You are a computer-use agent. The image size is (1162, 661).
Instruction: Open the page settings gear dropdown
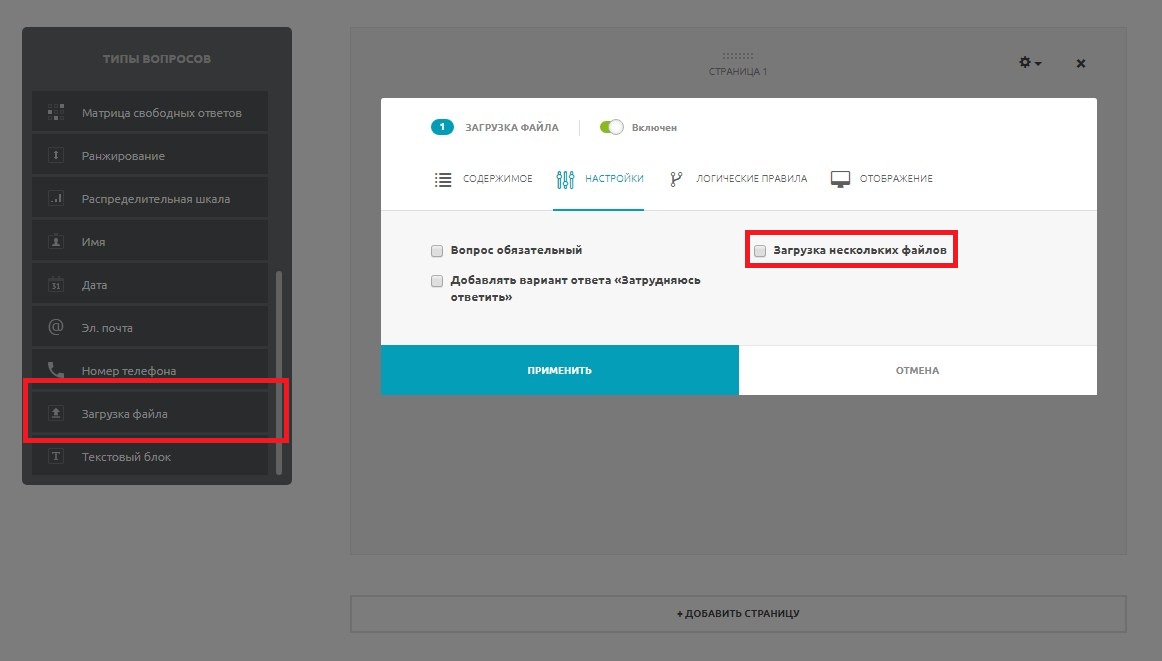(x=1029, y=63)
